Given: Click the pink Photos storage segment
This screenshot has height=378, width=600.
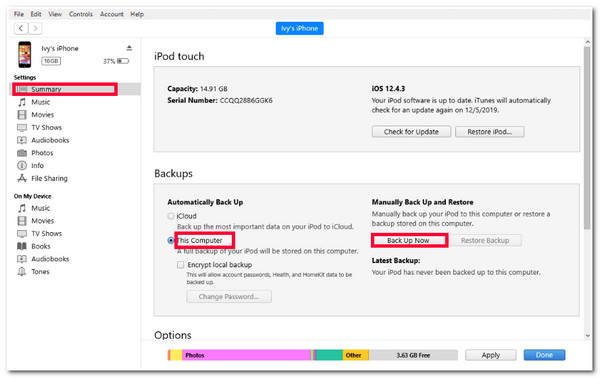Looking at the screenshot, I should 246,355.
